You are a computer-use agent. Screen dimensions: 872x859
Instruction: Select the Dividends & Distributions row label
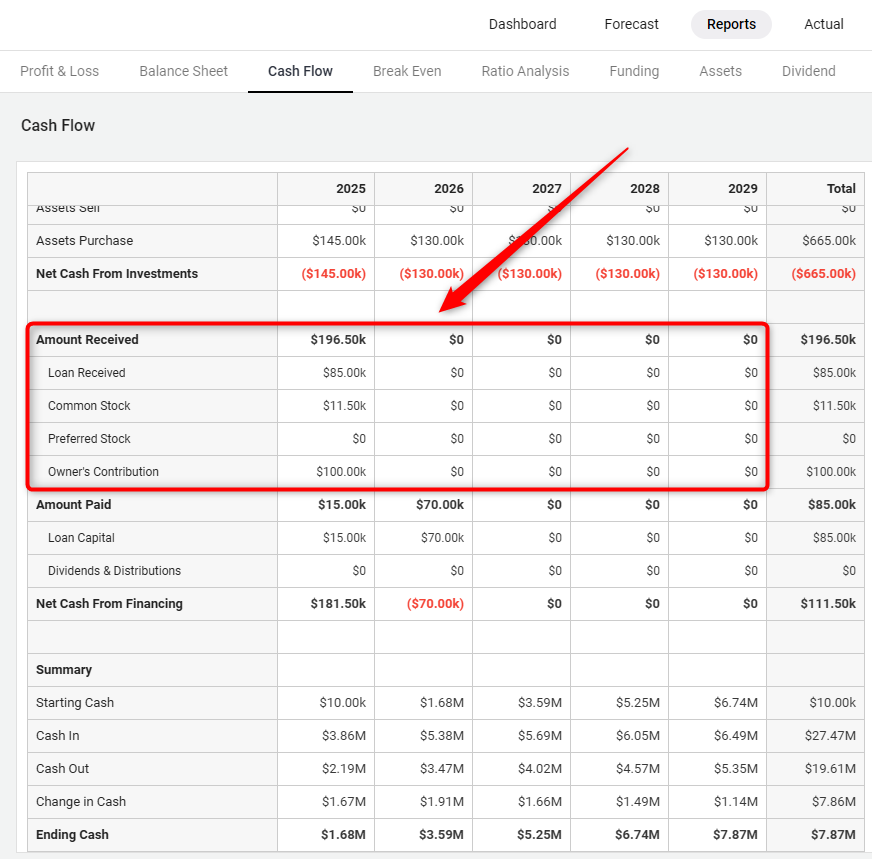[x=114, y=571]
